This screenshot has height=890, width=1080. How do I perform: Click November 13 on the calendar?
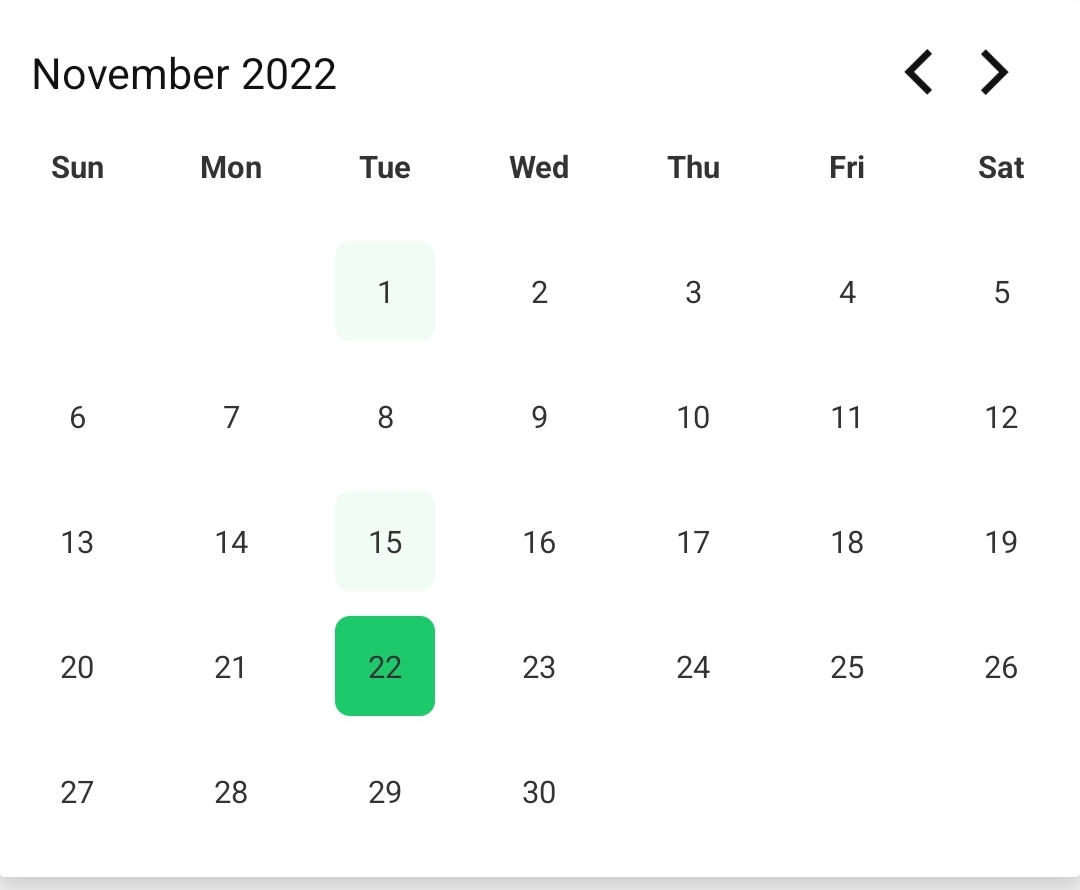tap(77, 541)
